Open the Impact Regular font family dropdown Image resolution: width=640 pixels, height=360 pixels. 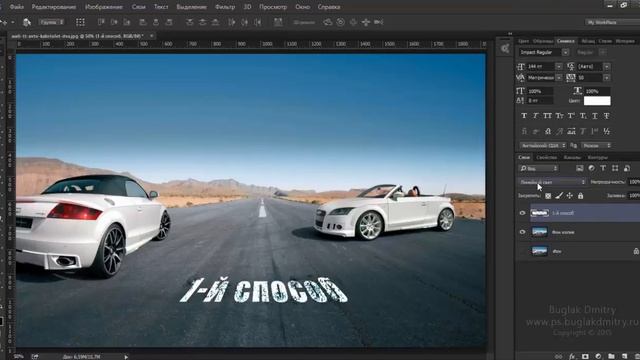[565, 52]
